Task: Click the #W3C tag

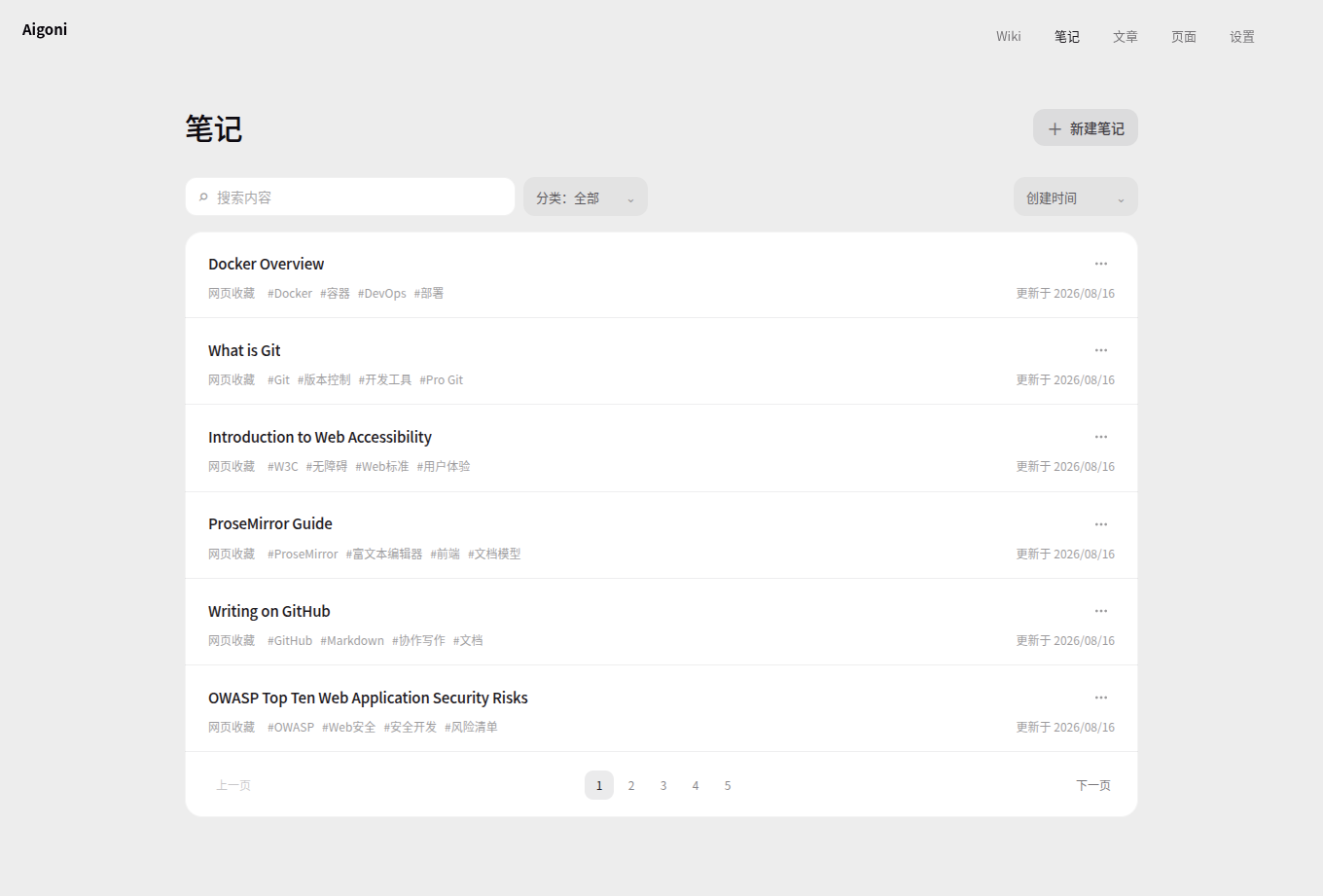Action: click(283, 466)
